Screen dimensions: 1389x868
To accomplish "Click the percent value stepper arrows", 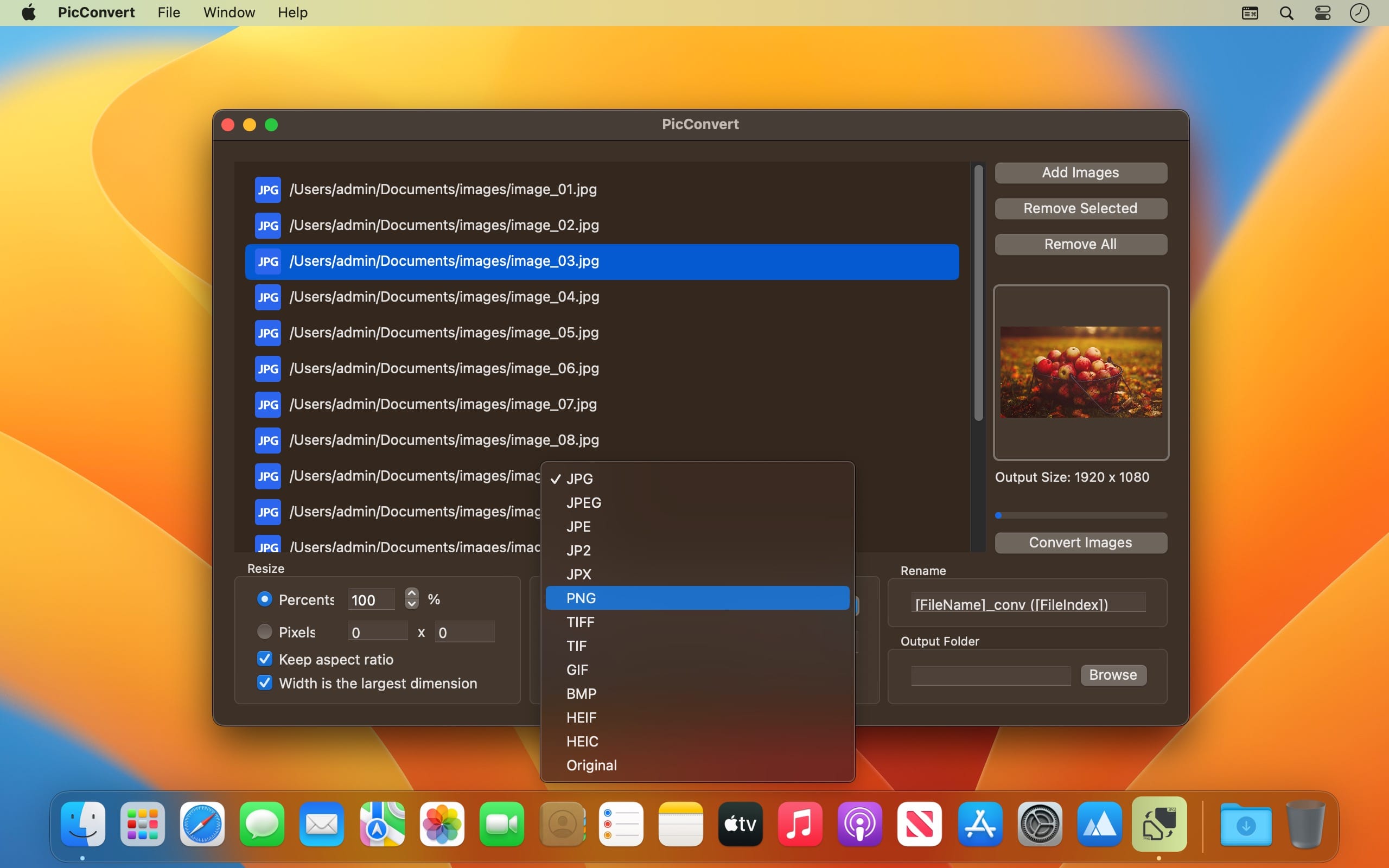I will coord(411,598).
